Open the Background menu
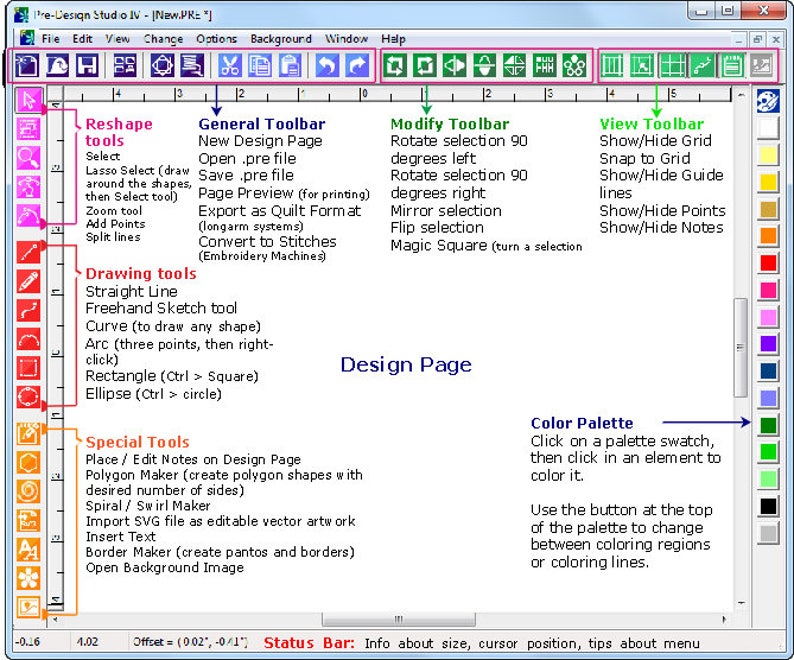The height and width of the screenshot is (660, 794). (281, 39)
